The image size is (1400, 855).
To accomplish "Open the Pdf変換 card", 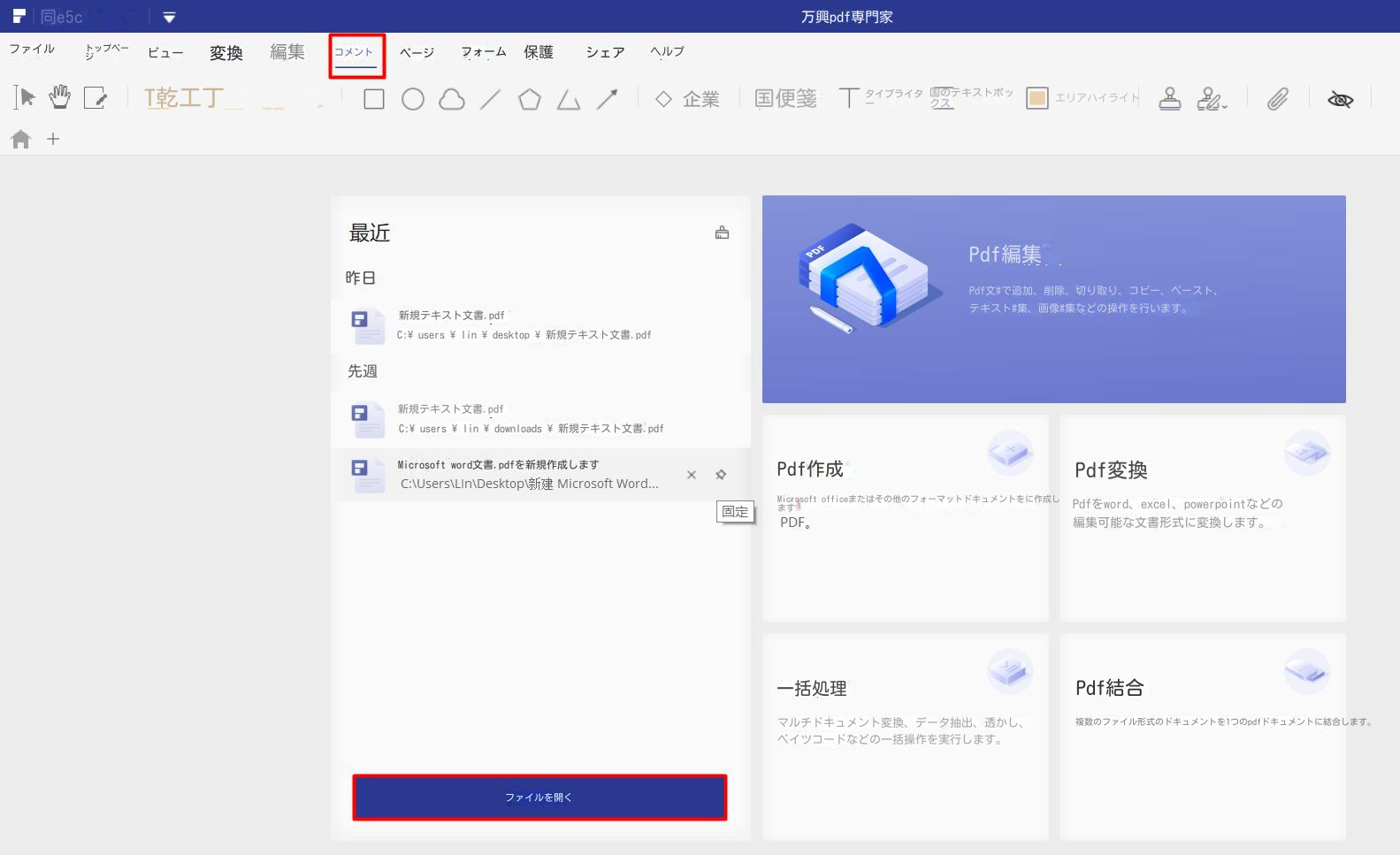I will [x=1203, y=518].
